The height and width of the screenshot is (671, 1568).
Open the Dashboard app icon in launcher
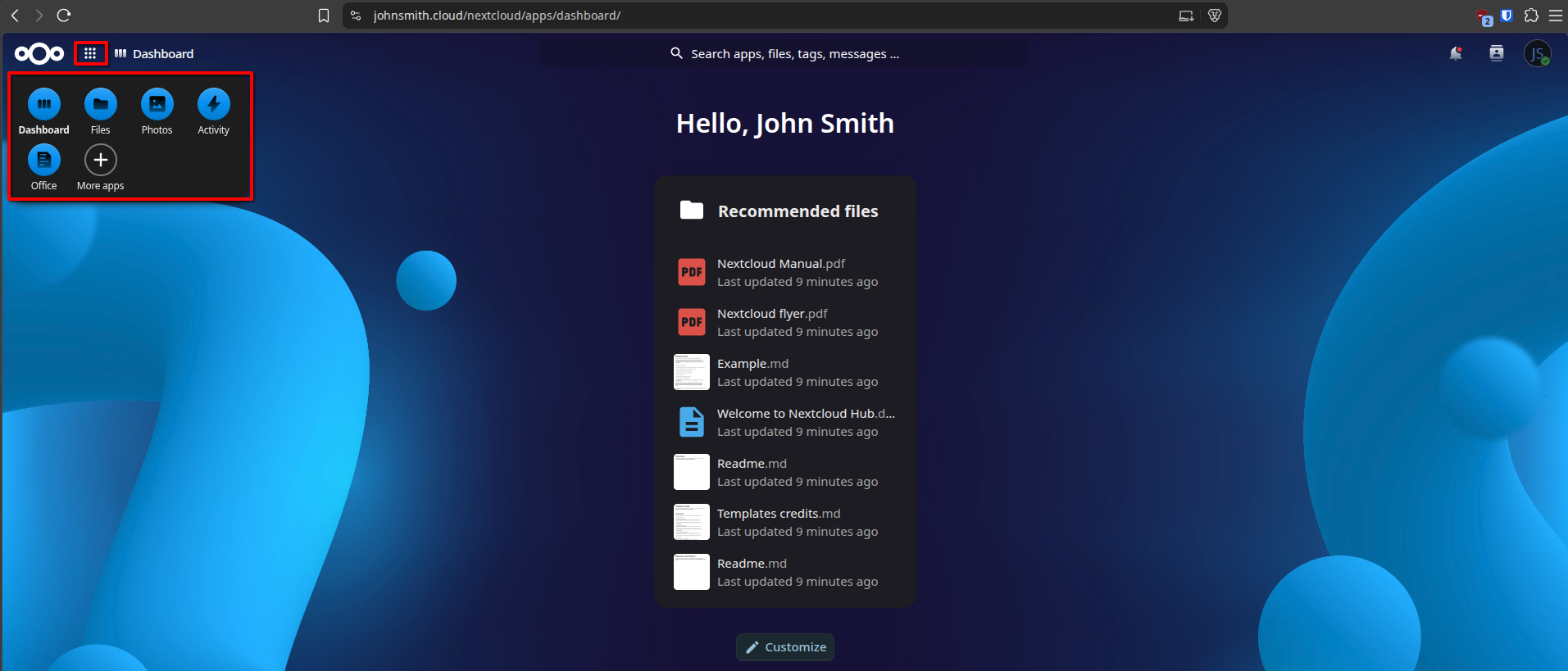(44, 104)
